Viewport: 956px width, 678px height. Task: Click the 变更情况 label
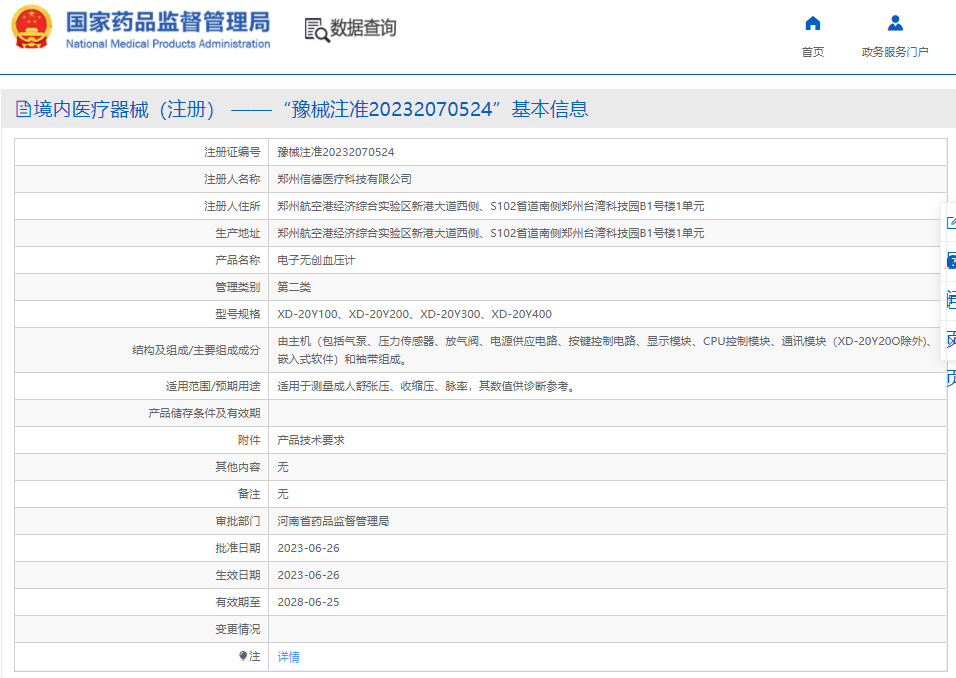[x=238, y=629]
